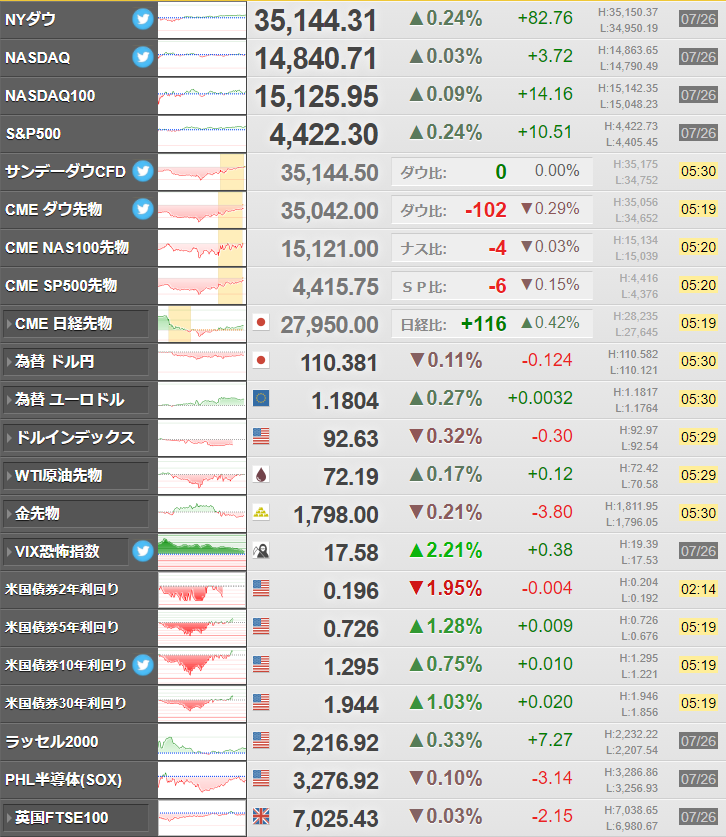Open the NASDAQ mini chart

tap(202, 58)
